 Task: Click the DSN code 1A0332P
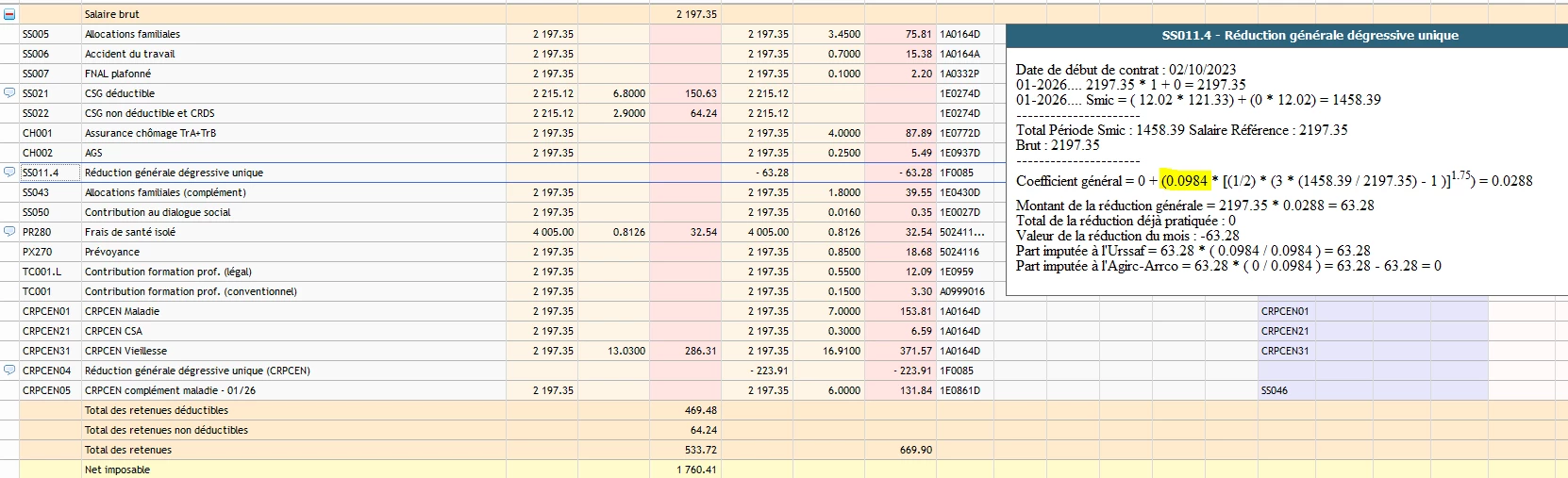pos(959,74)
